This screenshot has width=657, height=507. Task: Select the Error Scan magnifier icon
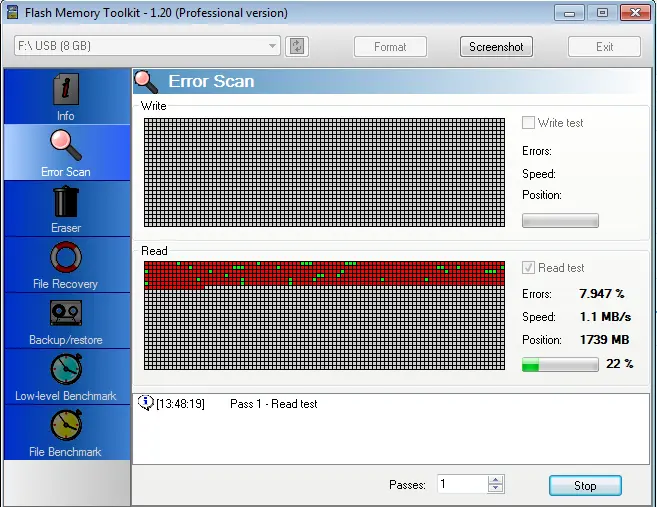(66, 145)
